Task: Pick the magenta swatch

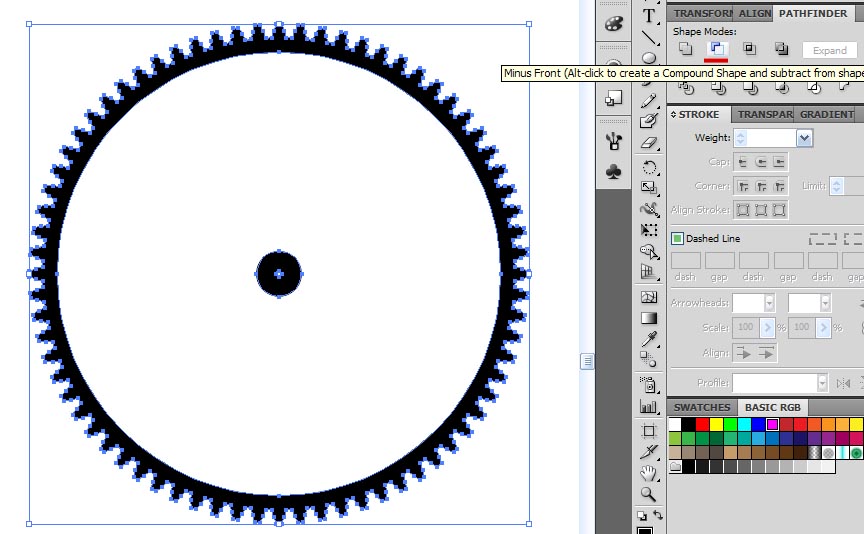Action: (x=772, y=424)
